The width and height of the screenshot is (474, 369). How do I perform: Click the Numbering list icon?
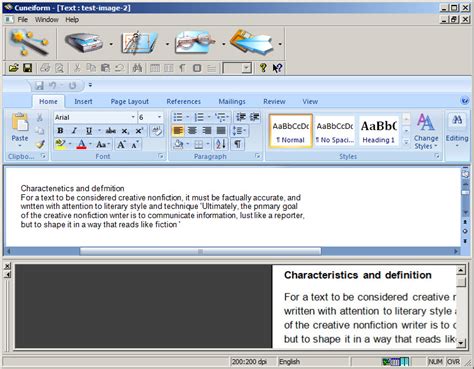pos(199,117)
